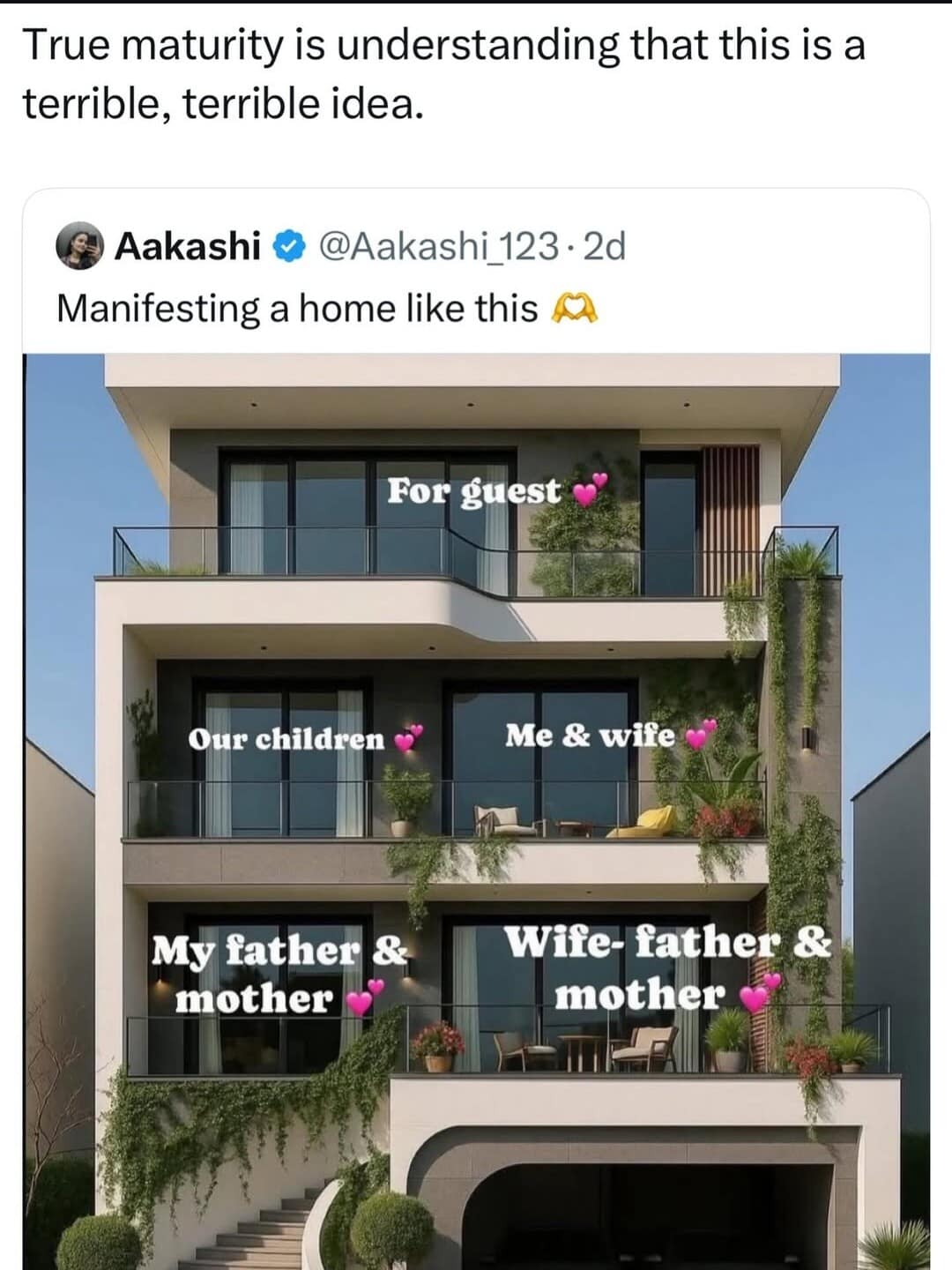Image resolution: width=952 pixels, height=1270 pixels.
Task: Click the 'Me & wife' room label
Action: pos(590,735)
